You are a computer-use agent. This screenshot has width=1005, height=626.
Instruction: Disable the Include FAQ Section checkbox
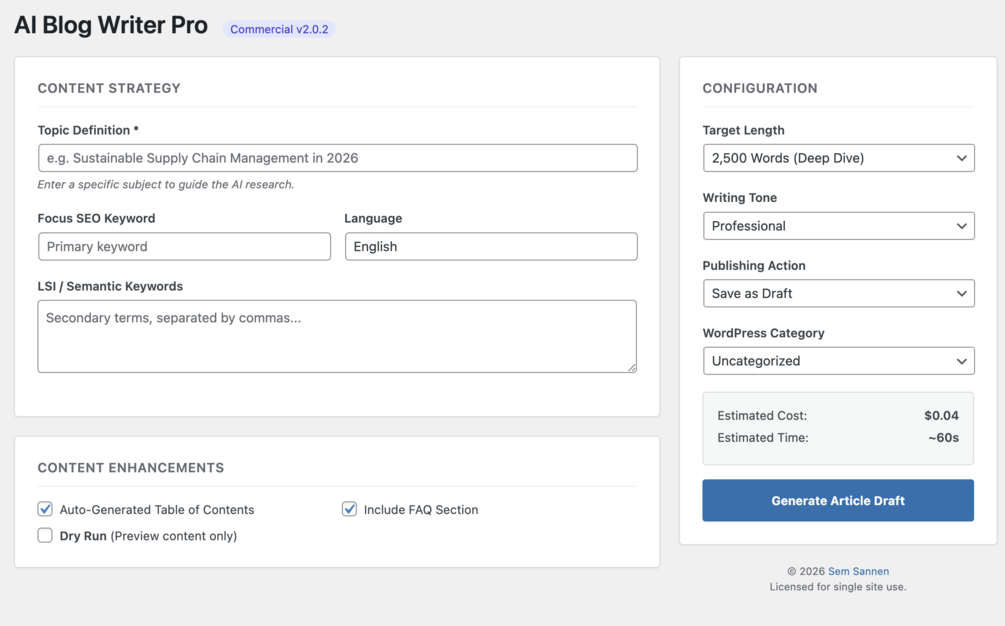[349, 509]
